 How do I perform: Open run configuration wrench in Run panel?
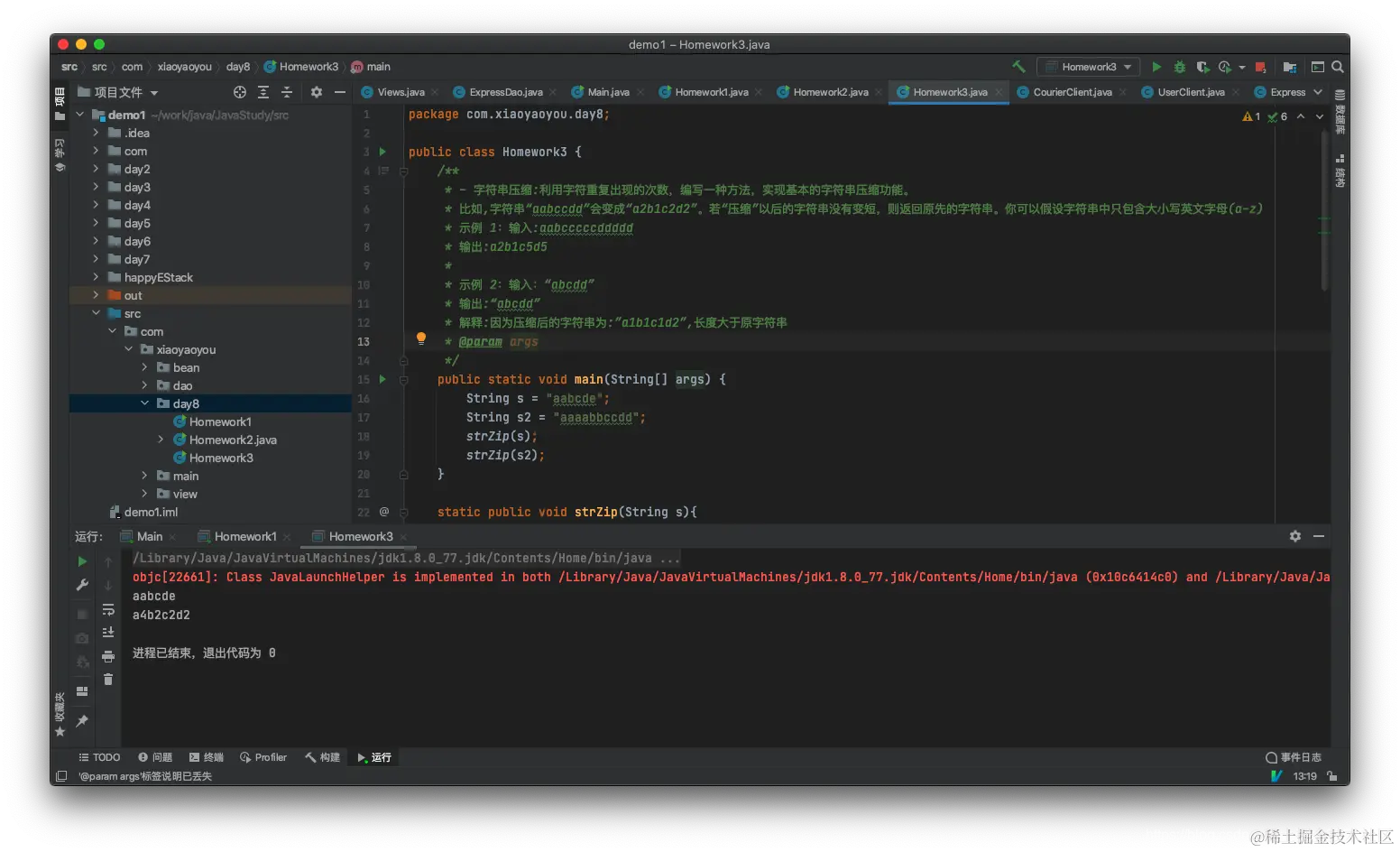click(x=82, y=585)
